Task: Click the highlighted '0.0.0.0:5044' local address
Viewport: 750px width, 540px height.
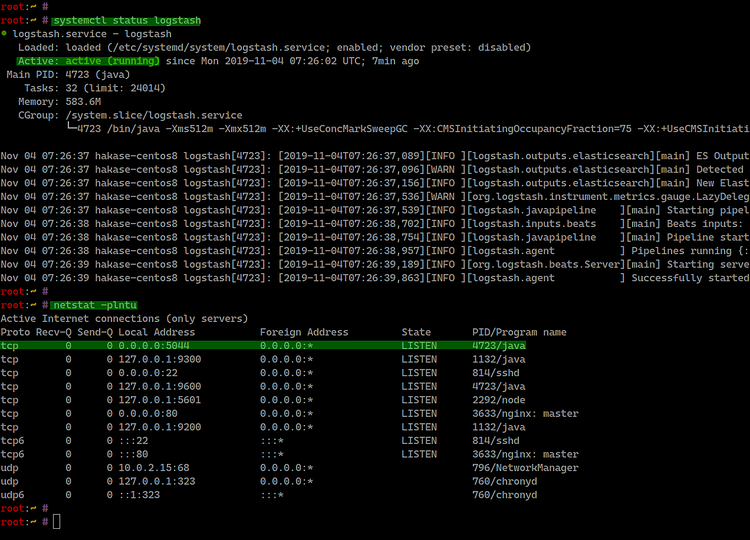Action: (154, 346)
